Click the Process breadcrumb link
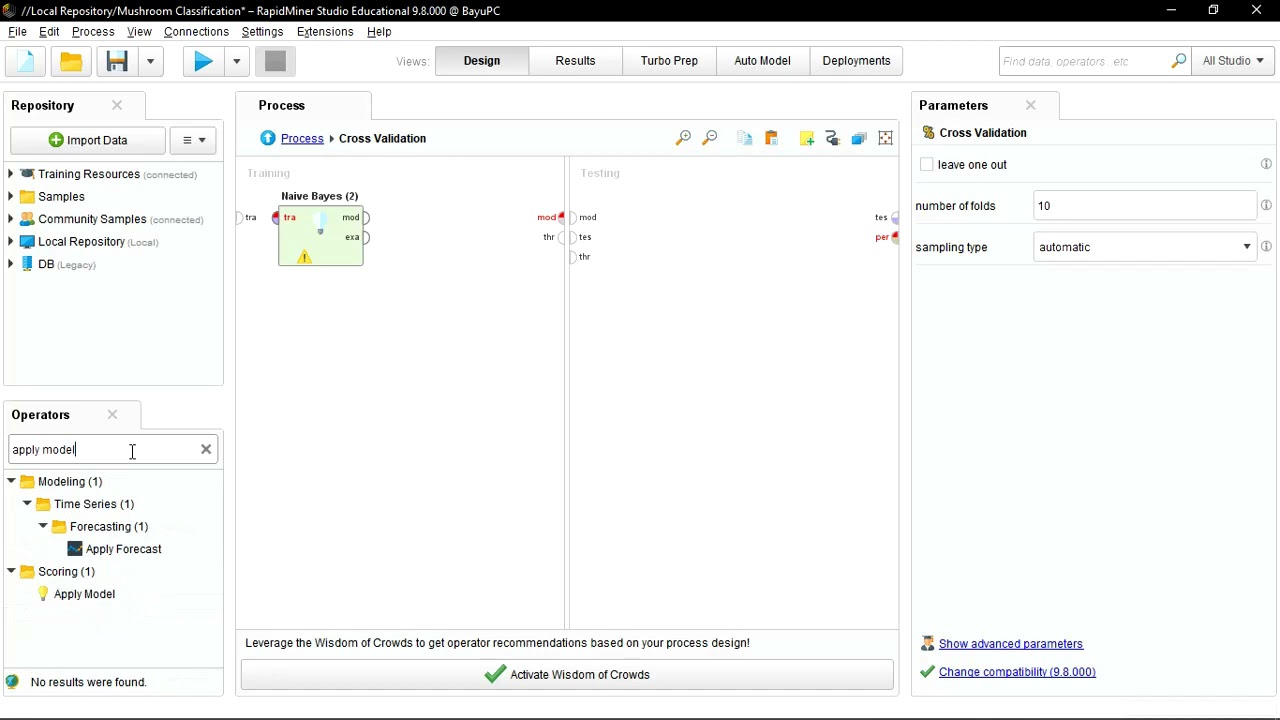Screen dimensions: 1280x720 pyautogui.click(x=302, y=138)
